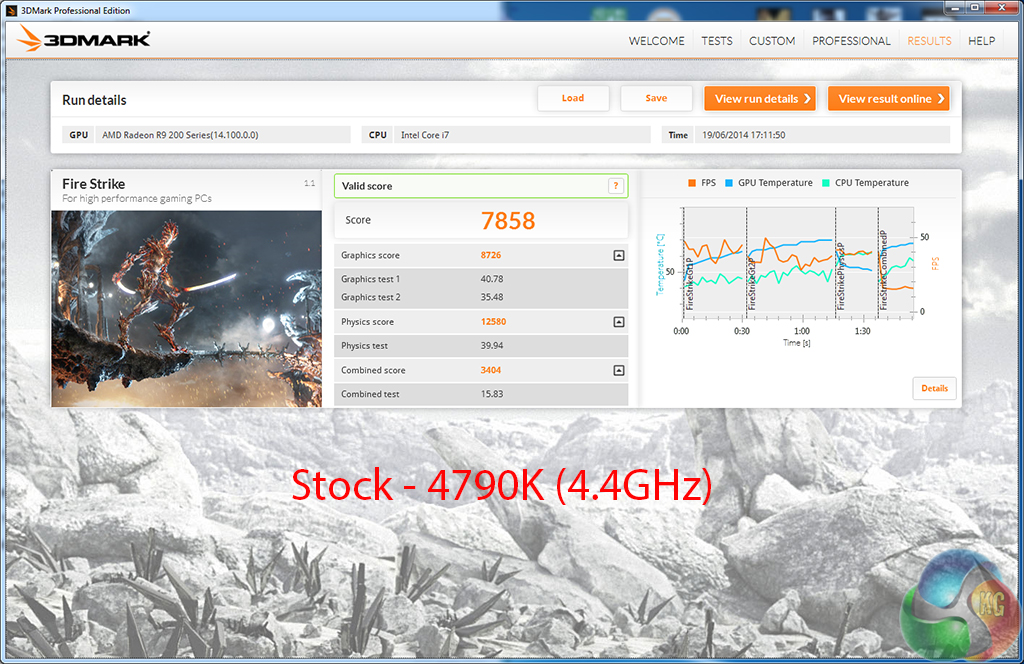Click the orange FPS legend swatch
This screenshot has width=1024, height=664.
692,183
